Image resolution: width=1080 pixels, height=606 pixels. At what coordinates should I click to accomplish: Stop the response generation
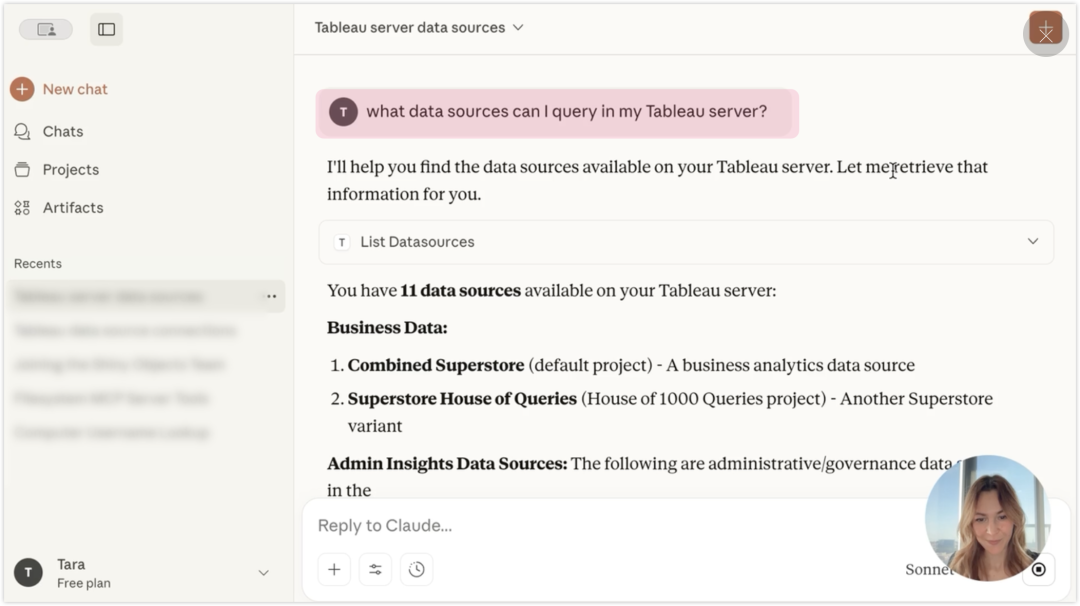[x=1038, y=569]
